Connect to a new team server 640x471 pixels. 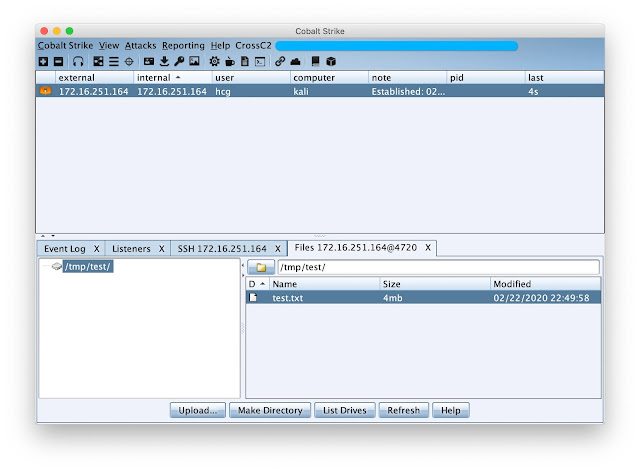coord(43,62)
